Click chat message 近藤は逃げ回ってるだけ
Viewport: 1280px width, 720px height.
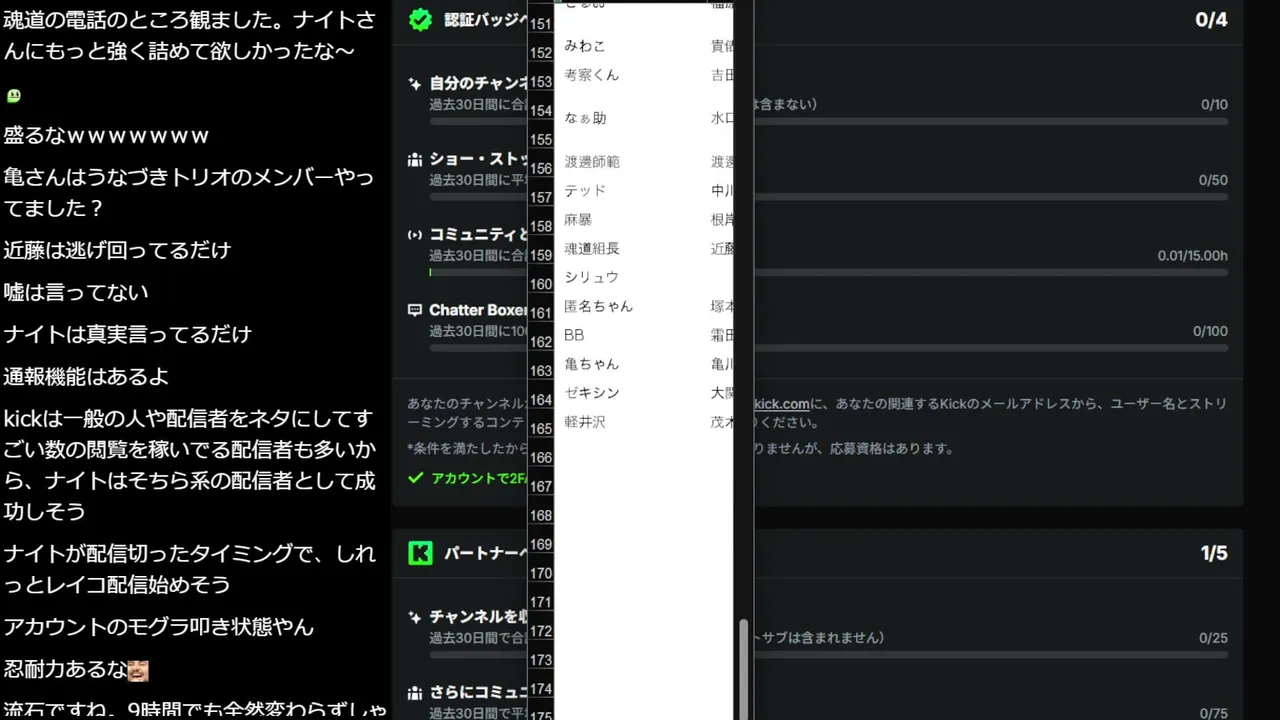117,250
